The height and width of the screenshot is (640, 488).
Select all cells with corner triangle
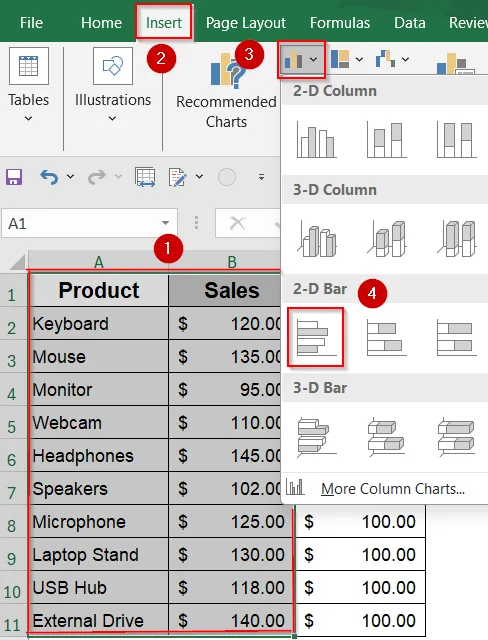[x=16, y=262]
